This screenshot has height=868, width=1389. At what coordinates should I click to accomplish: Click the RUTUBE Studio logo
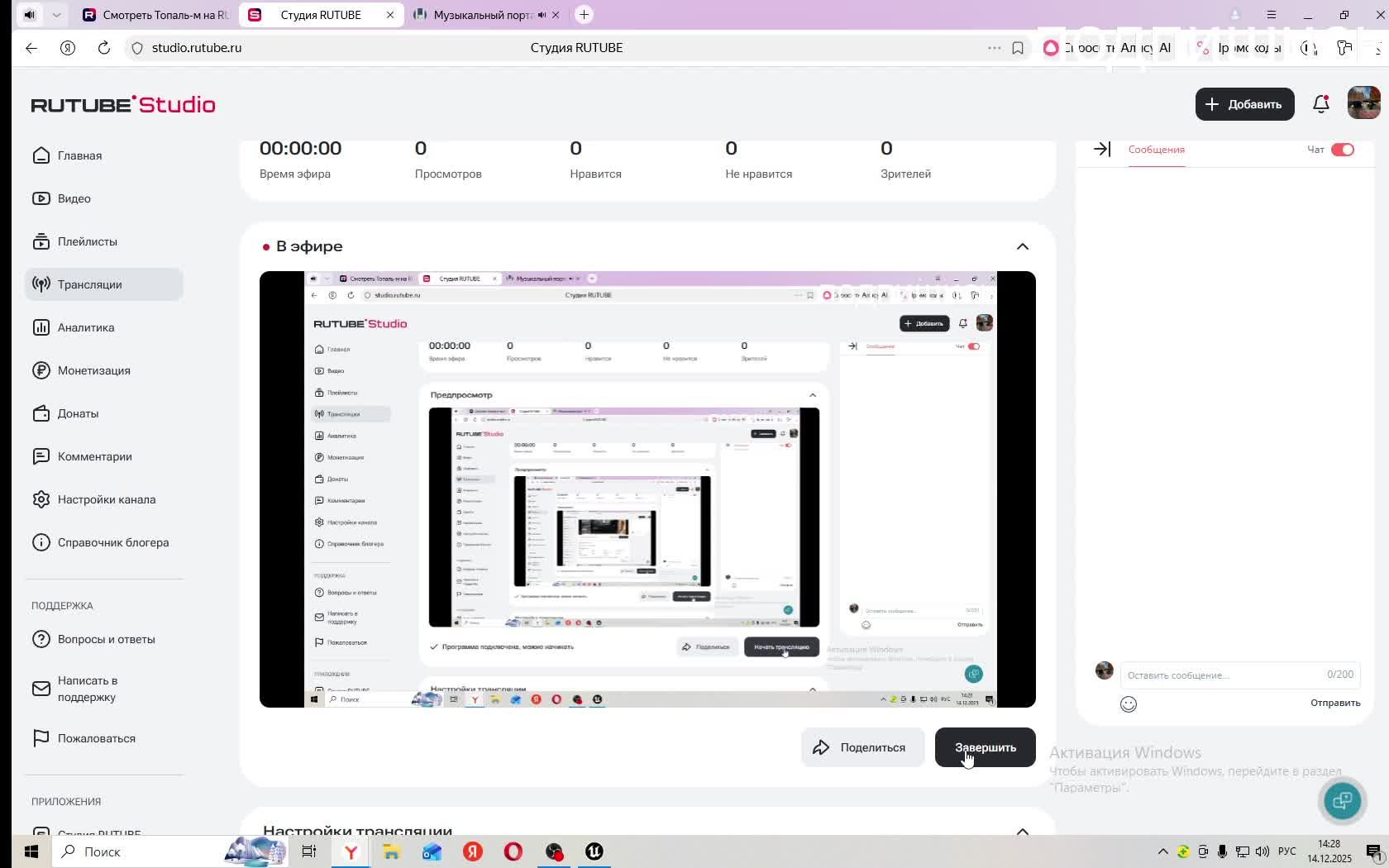coord(123,104)
